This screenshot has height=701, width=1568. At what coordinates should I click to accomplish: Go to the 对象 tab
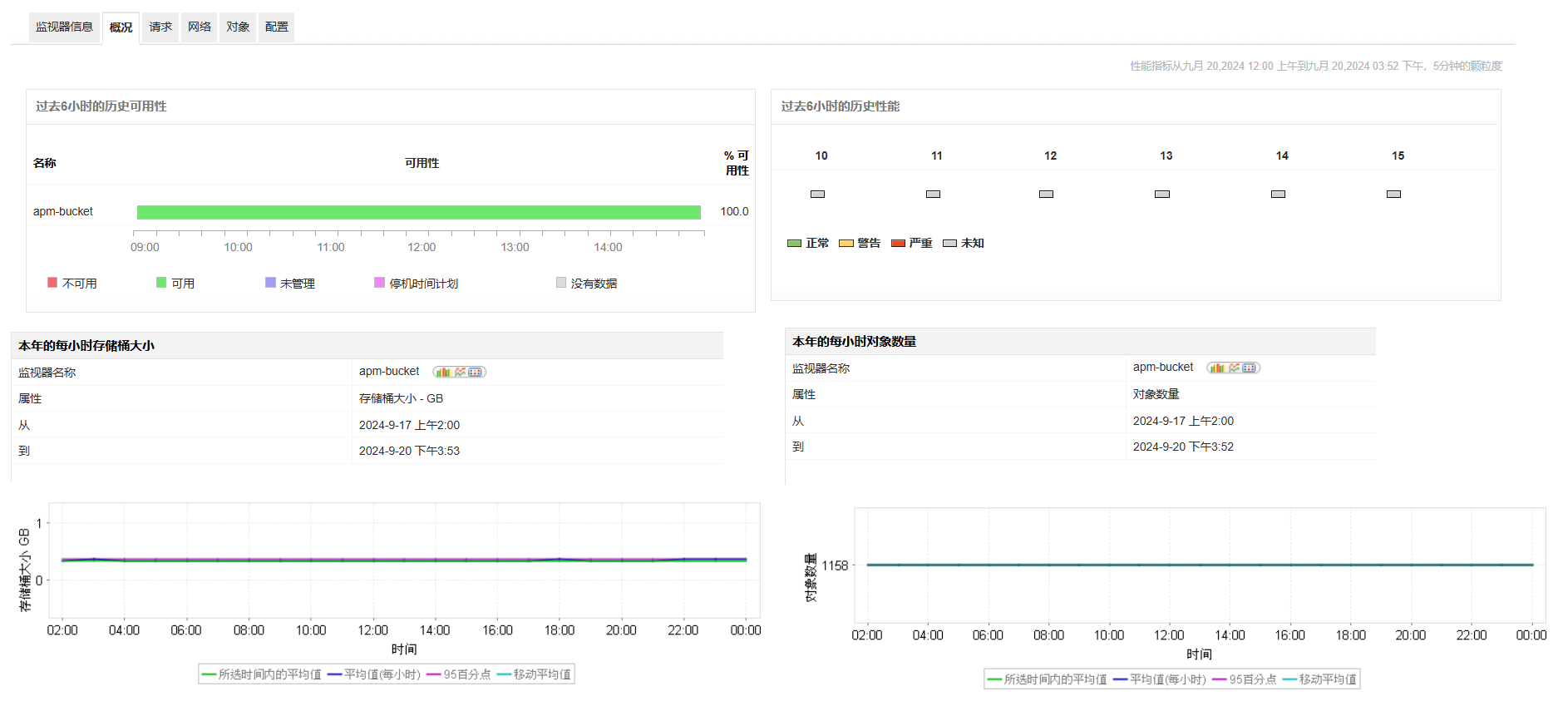click(238, 27)
